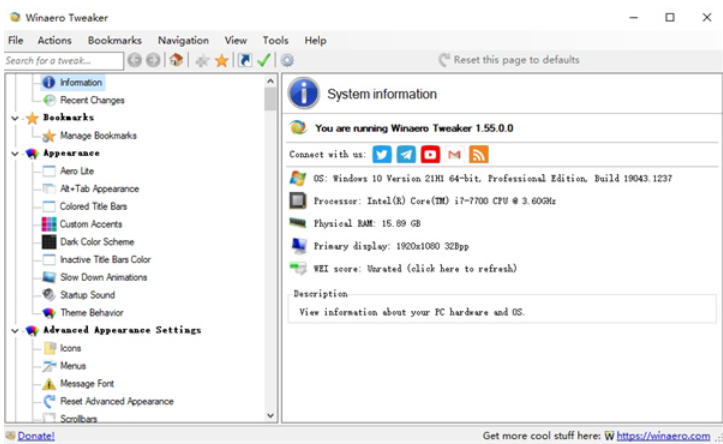Open the YouTube social icon
This screenshot has height=444, width=723.
430,154
